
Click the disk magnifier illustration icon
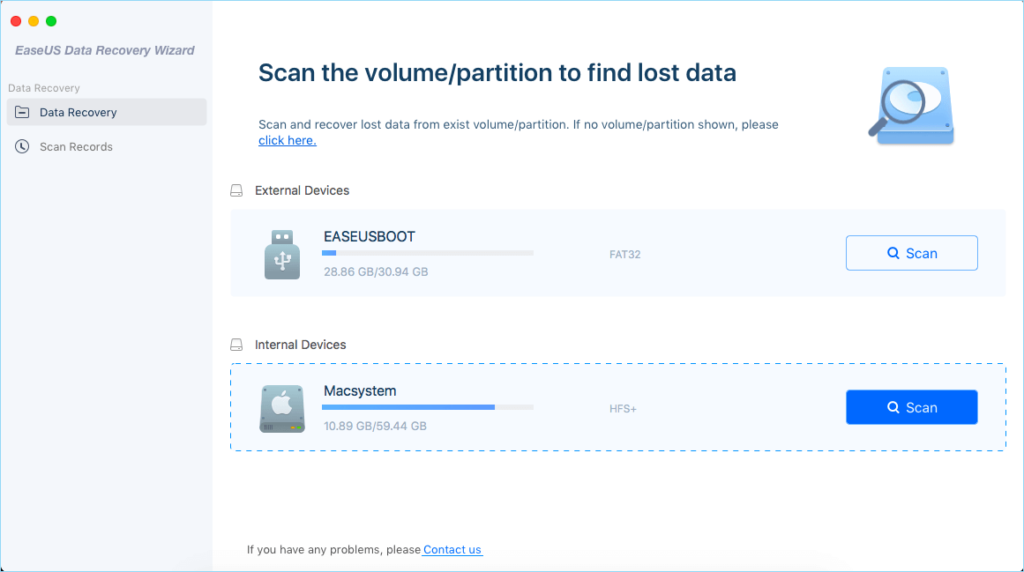[x=910, y=106]
